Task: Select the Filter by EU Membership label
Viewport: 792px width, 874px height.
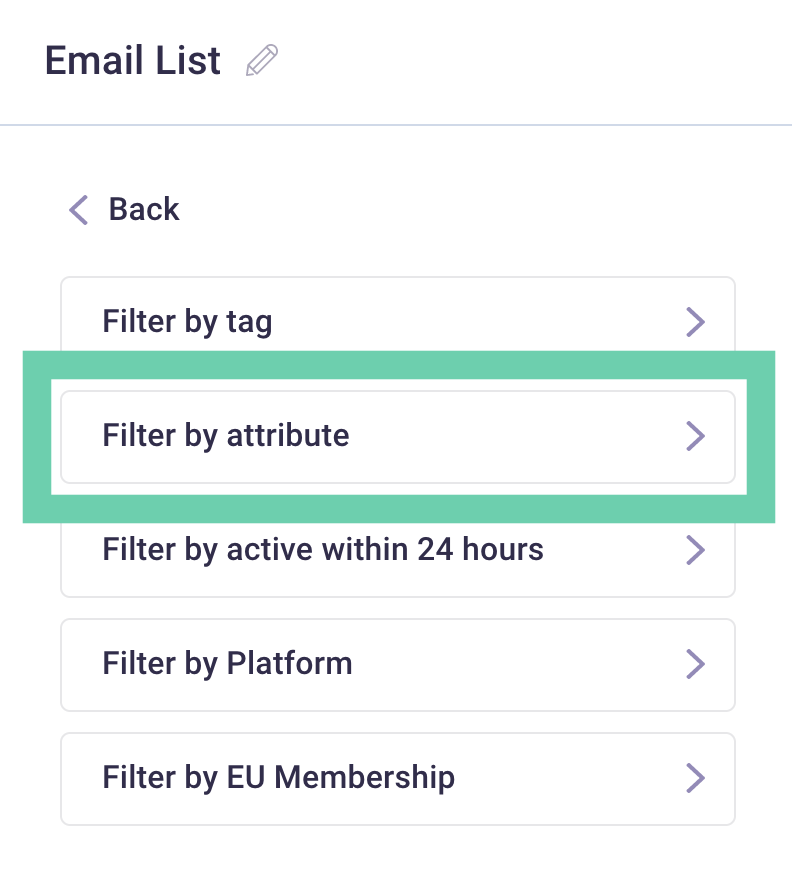Action: (279, 778)
